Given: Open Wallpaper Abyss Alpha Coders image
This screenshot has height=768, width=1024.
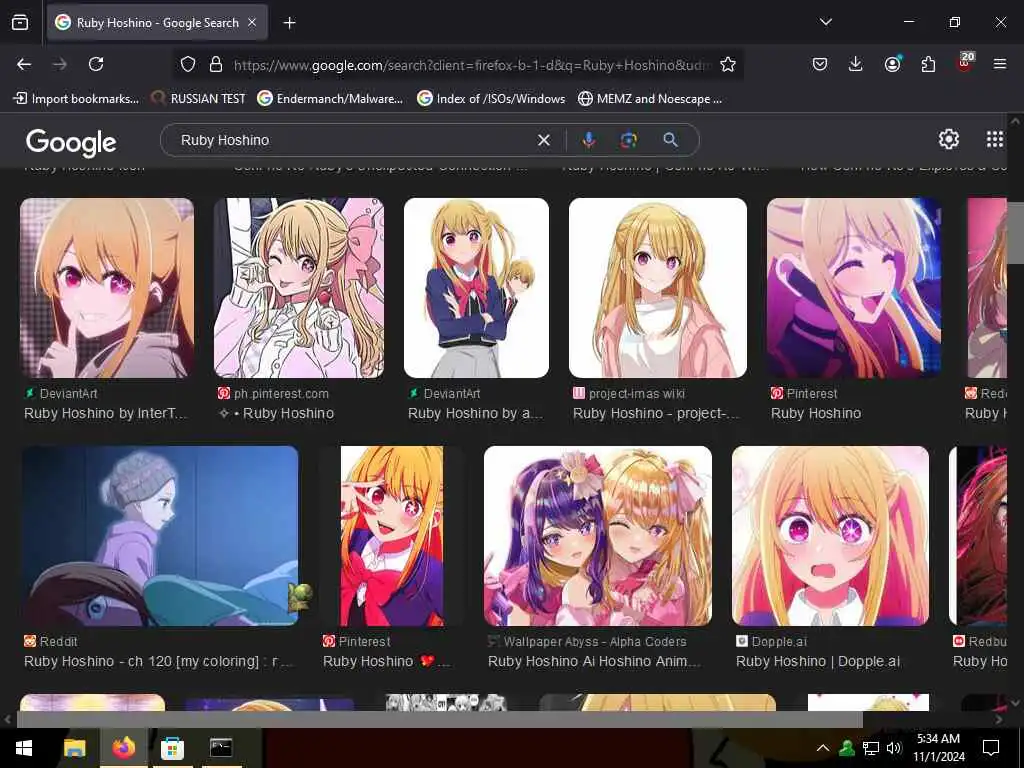Looking at the screenshot, I should [x=598, y=536].
